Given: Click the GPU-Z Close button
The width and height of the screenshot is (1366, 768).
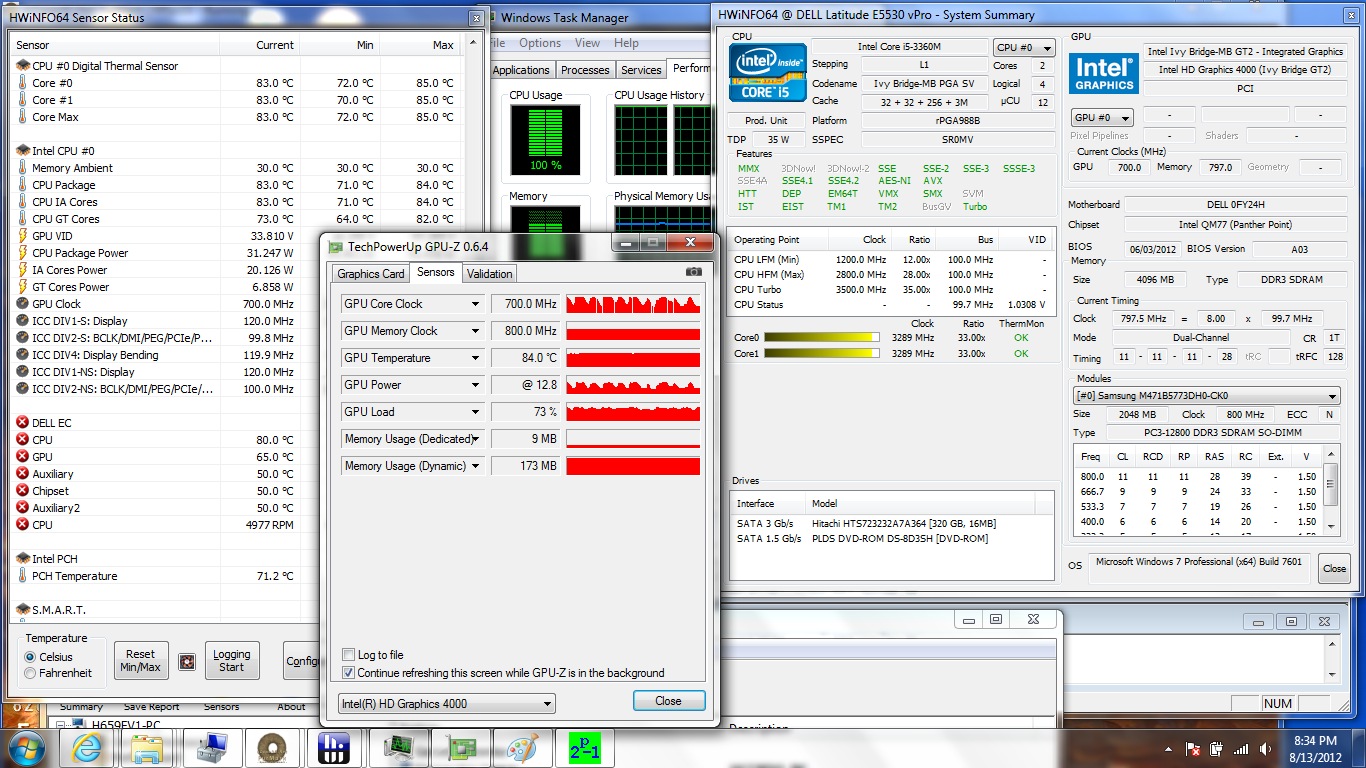Looking at the screenshot, I should 669,701.
